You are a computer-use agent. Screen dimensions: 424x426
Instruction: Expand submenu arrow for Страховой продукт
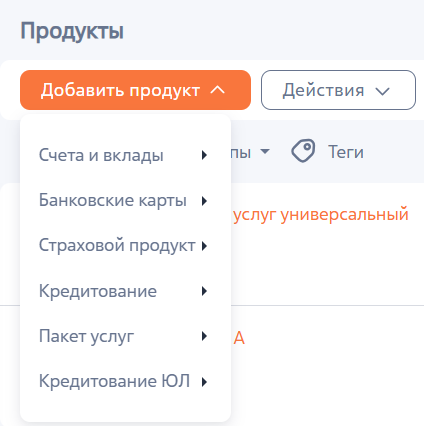[x=204, y=246]
